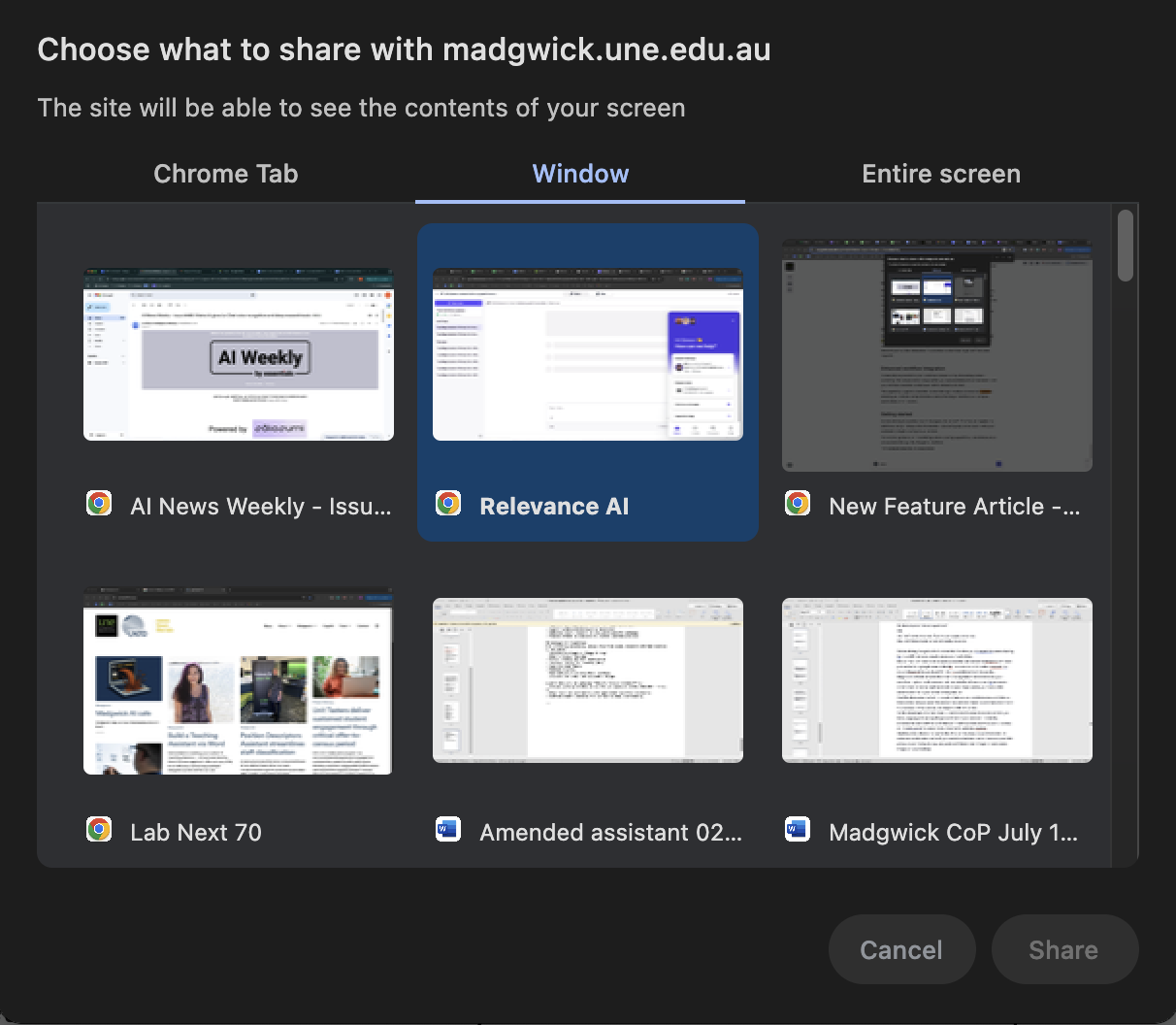Click Chrome icon beside Relevance AI

pos(448,504)
